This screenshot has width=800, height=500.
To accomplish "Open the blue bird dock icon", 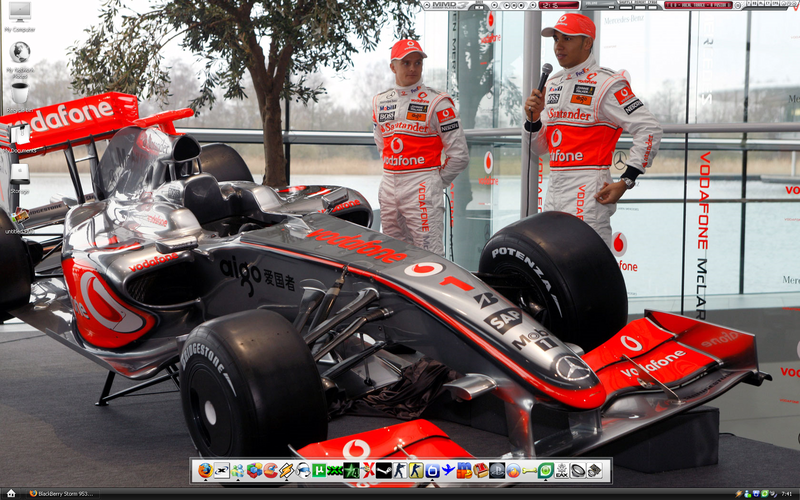I will pos(448,470).
